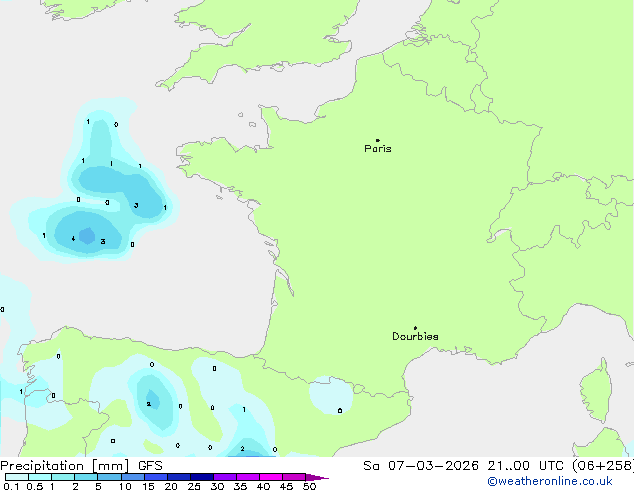
Task: Select the 2–5 mm legend swatch
Action: tap(86, 477)
